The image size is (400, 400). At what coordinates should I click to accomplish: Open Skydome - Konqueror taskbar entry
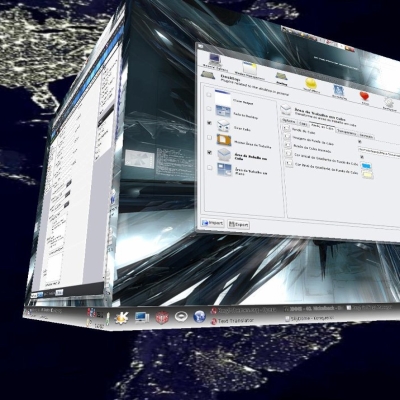coord(310,319)
